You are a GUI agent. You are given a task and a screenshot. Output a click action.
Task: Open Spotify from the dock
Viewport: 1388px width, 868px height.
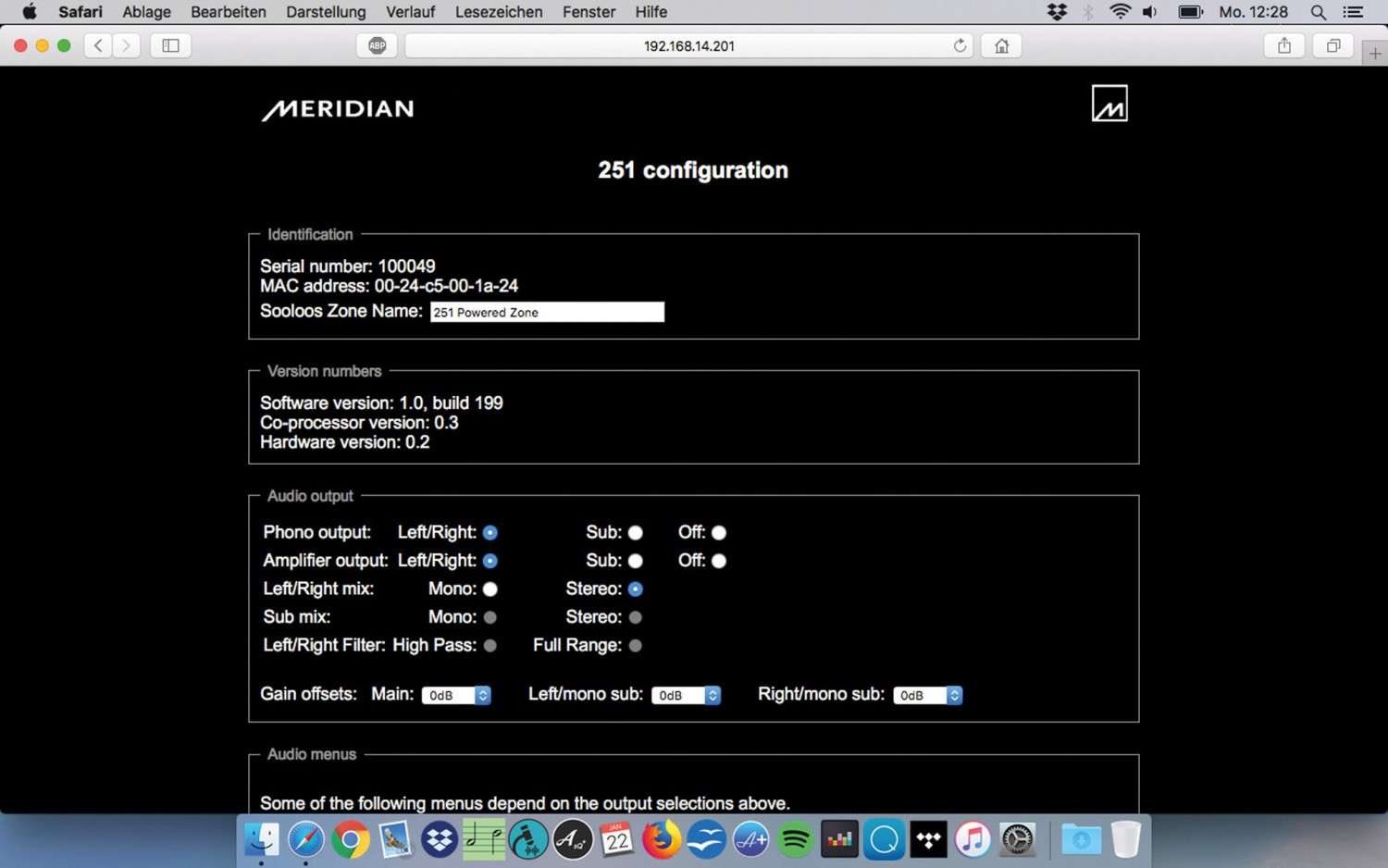click(x=795, y=839)
